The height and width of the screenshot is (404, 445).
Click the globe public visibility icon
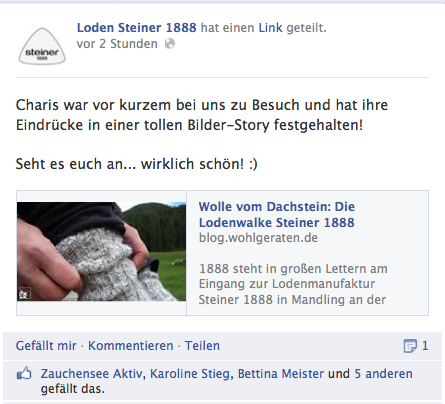click(x=170, y=44)
